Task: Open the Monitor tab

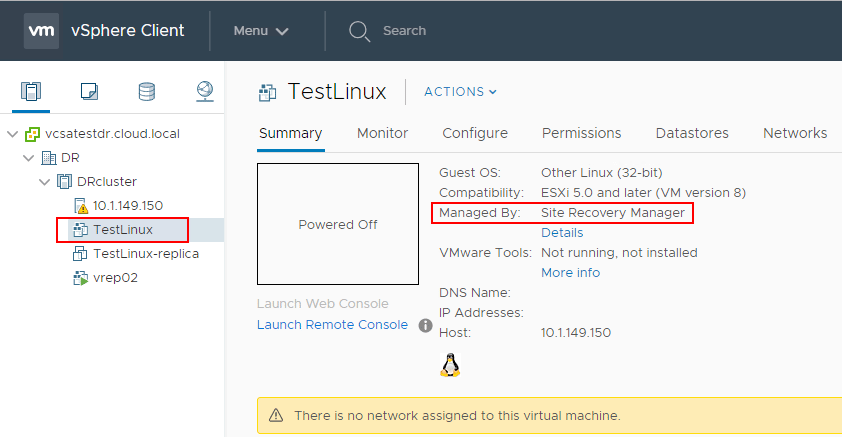Action: [382, 133]
